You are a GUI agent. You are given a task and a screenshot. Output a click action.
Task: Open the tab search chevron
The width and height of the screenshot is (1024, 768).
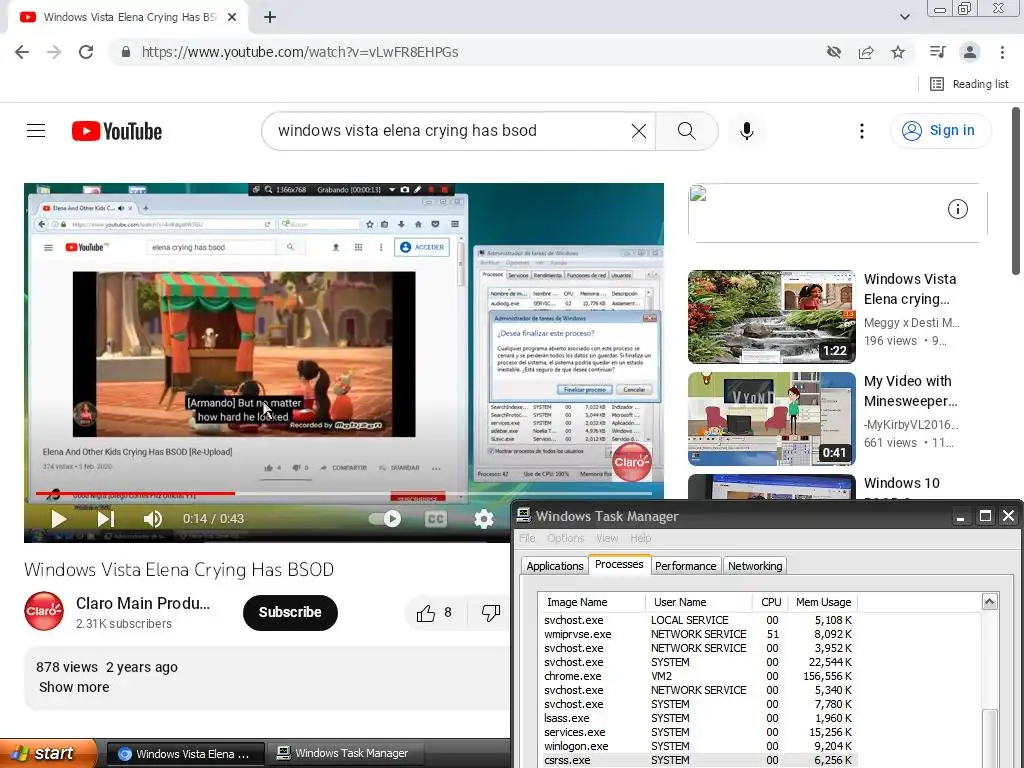(904, 17)
